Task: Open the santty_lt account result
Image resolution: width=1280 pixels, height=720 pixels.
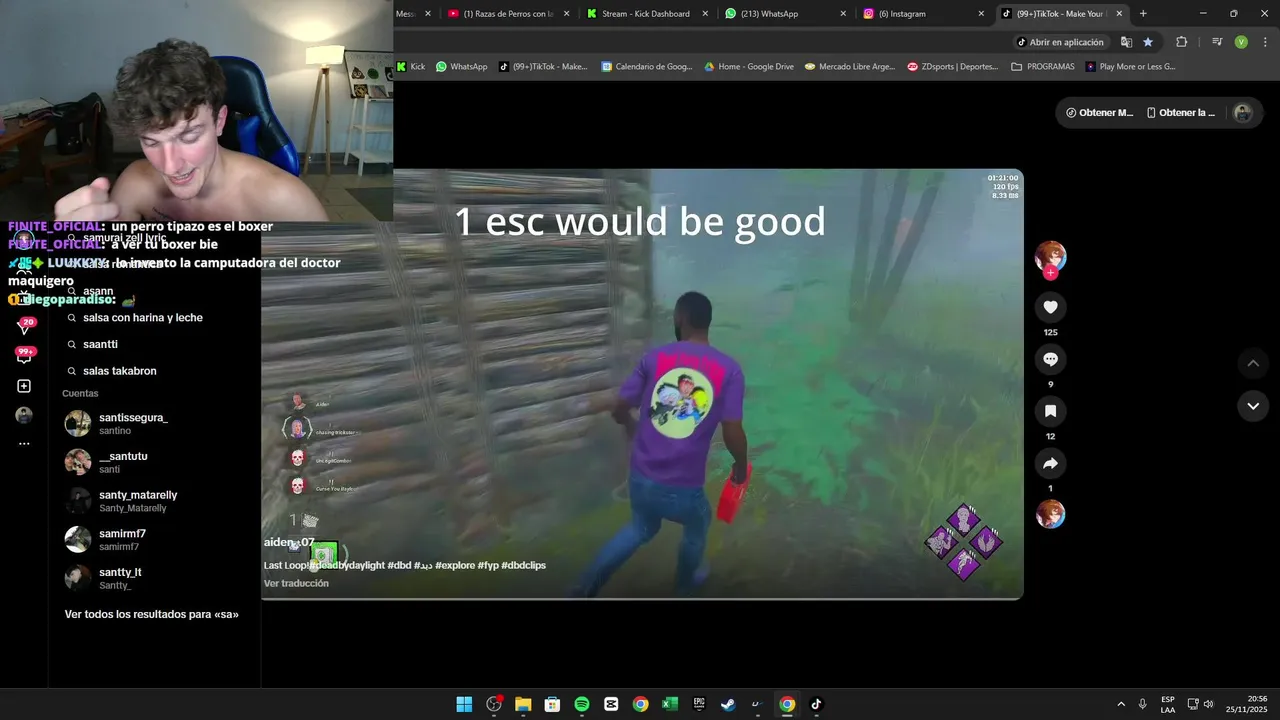Action: click(x=155, y=578)
